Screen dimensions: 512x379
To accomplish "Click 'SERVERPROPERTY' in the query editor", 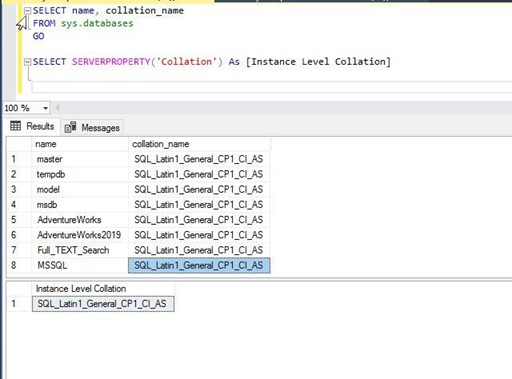I will [x=111, y=62].
